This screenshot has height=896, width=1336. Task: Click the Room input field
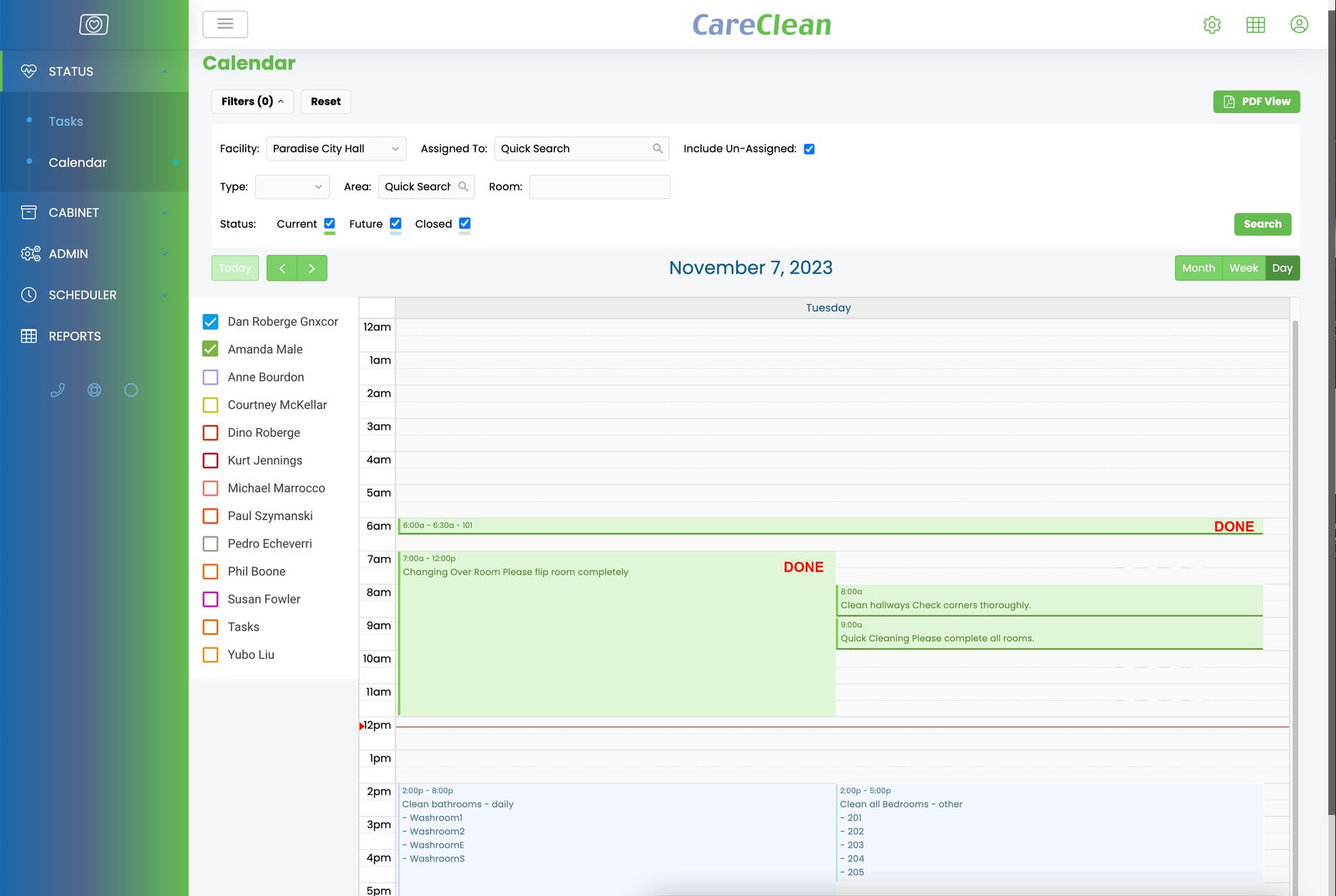599,187
